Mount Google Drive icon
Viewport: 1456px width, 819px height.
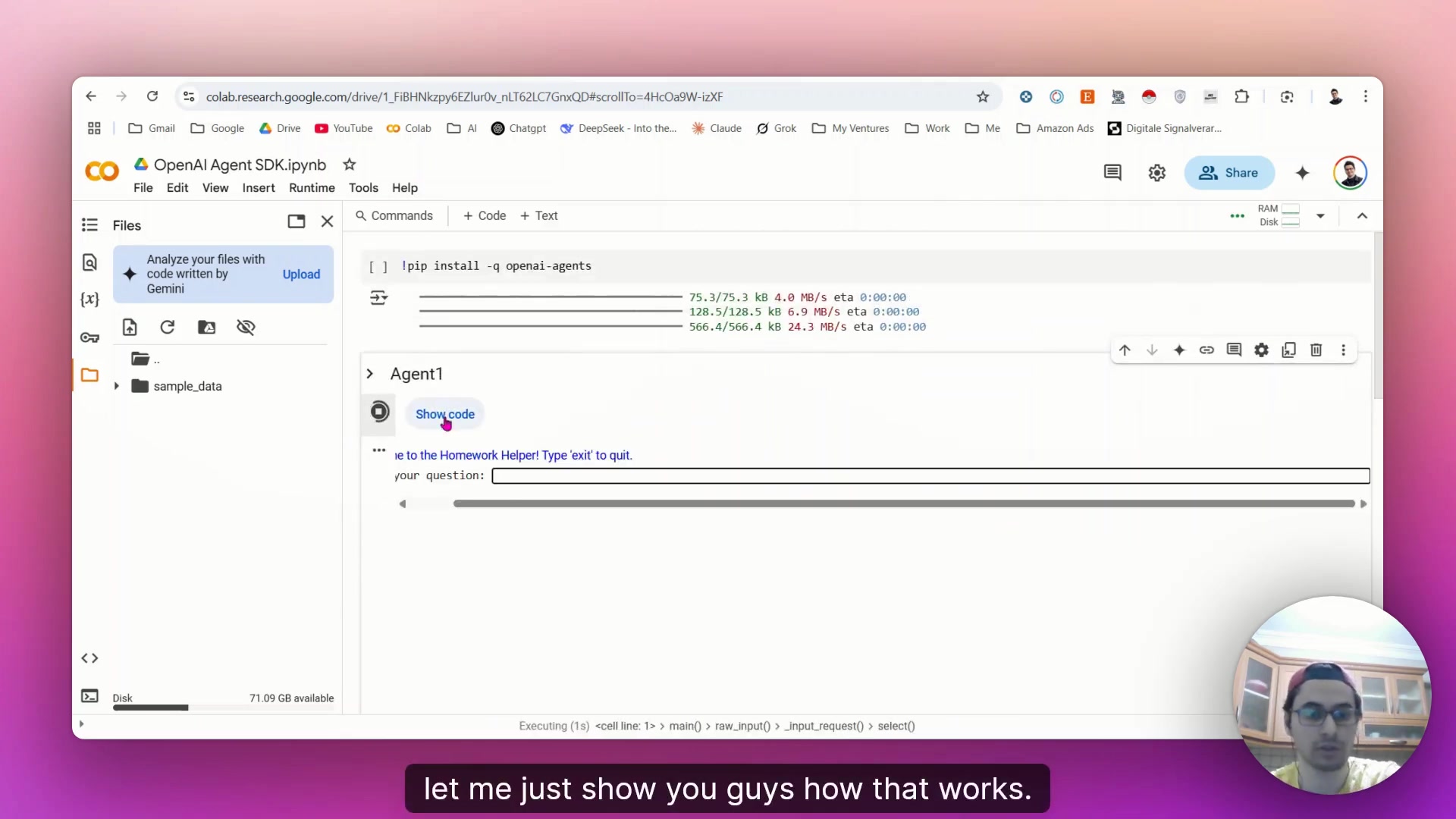pos(206,327)
